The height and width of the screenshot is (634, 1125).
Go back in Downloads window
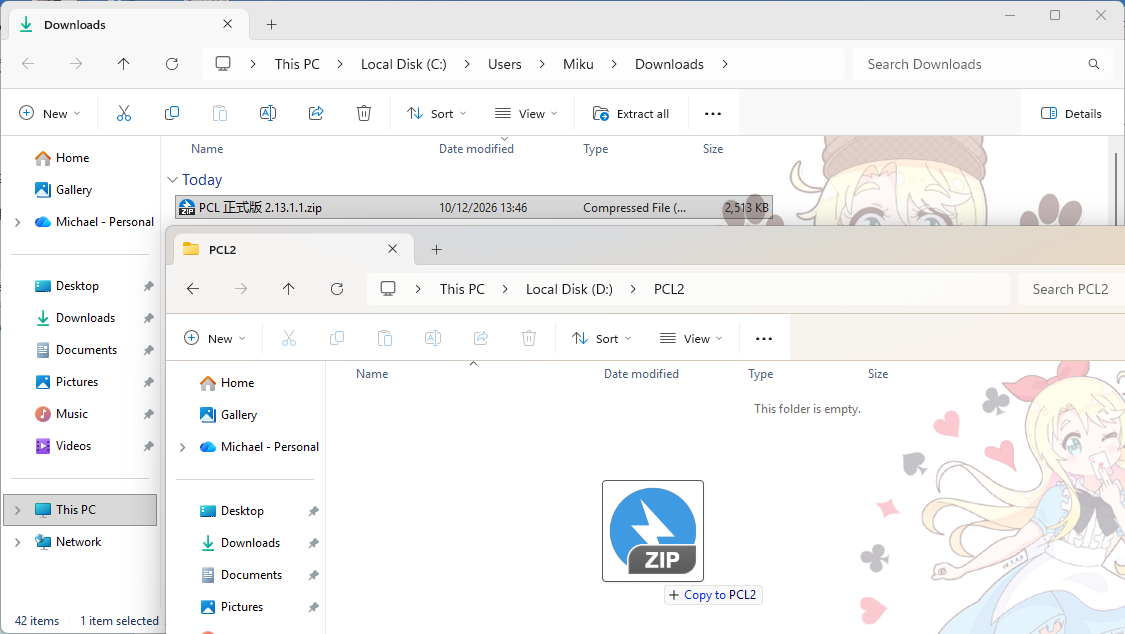(28, 64)
